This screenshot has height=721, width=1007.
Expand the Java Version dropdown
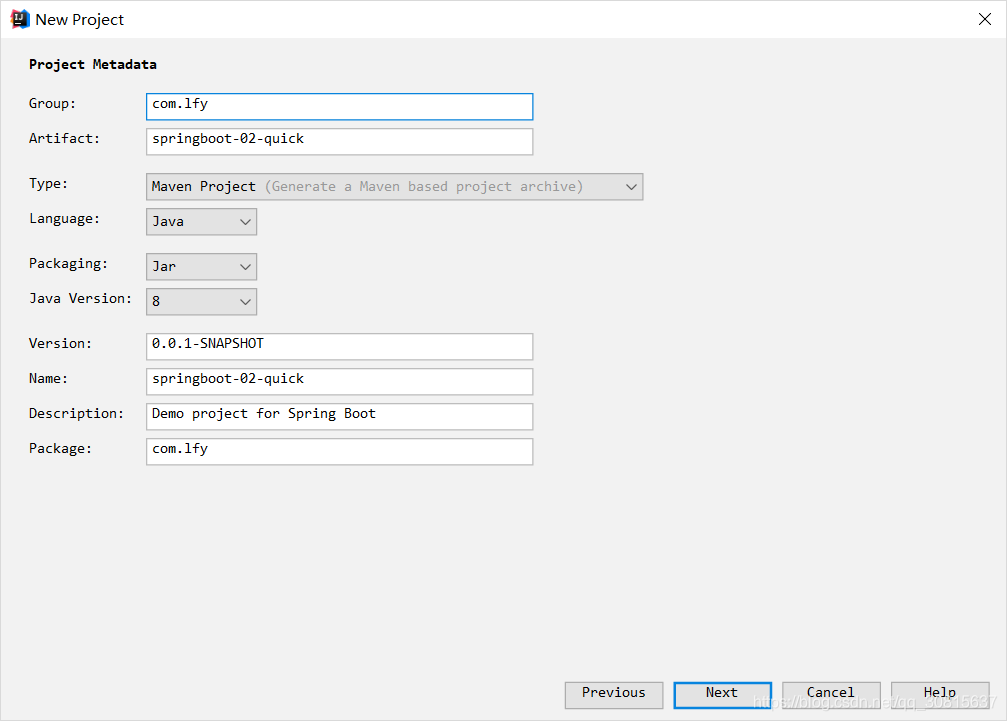[202, 302]
